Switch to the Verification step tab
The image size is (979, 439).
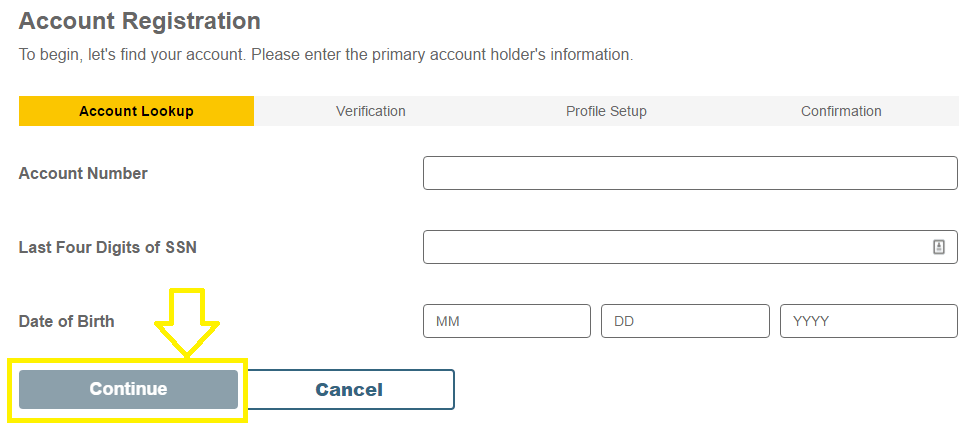(x=371, y=111)
